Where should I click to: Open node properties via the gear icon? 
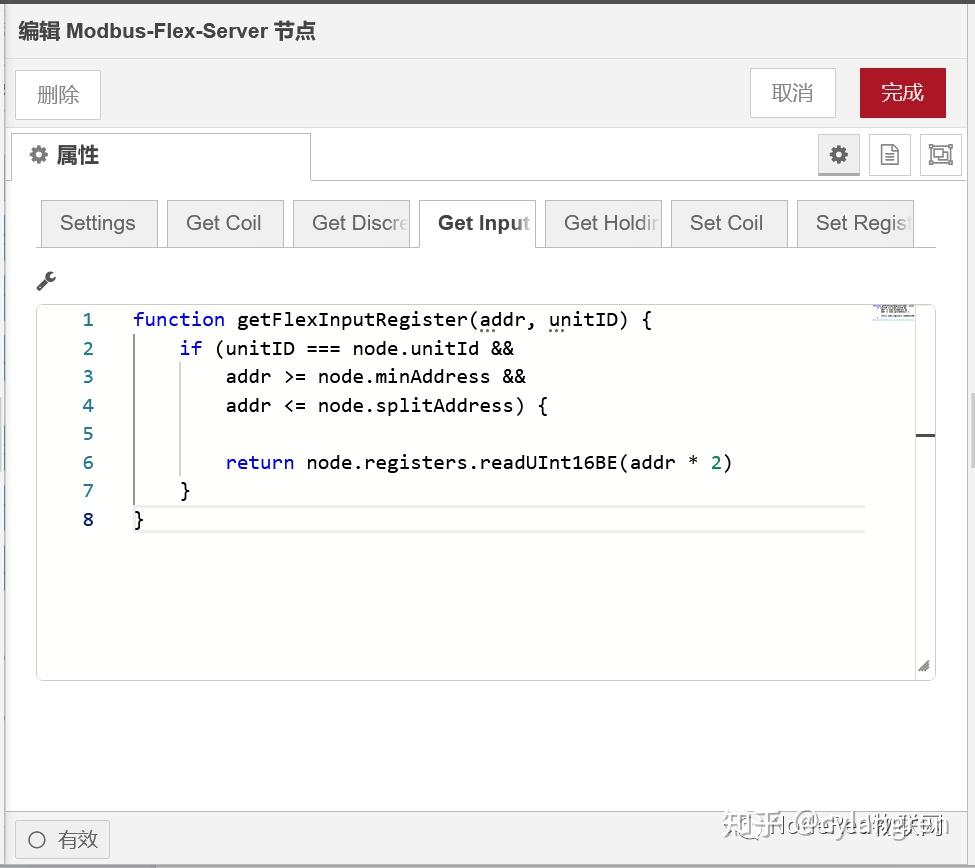(x=838, y=155)
